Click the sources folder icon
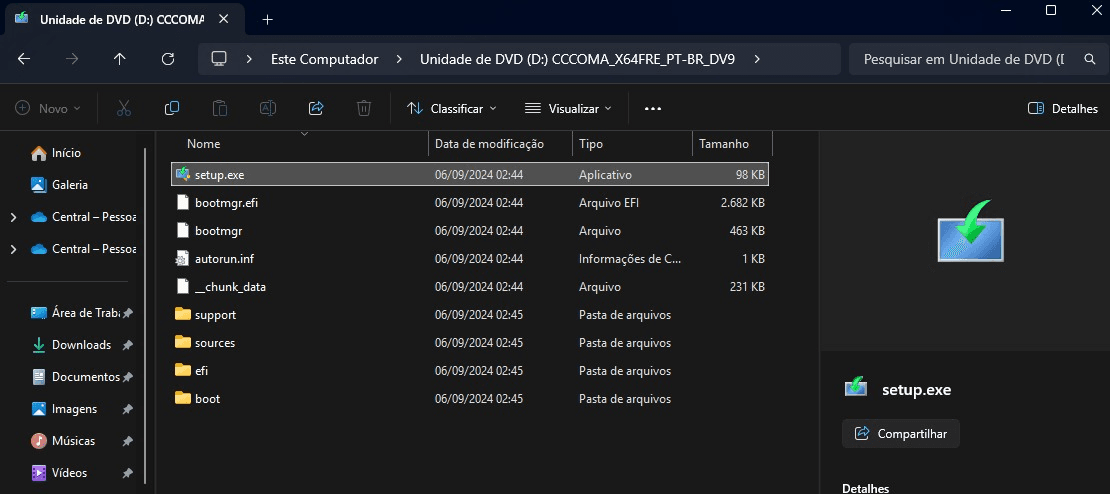The width and height of the screenshot is (1110, 494). pos(183,343)
